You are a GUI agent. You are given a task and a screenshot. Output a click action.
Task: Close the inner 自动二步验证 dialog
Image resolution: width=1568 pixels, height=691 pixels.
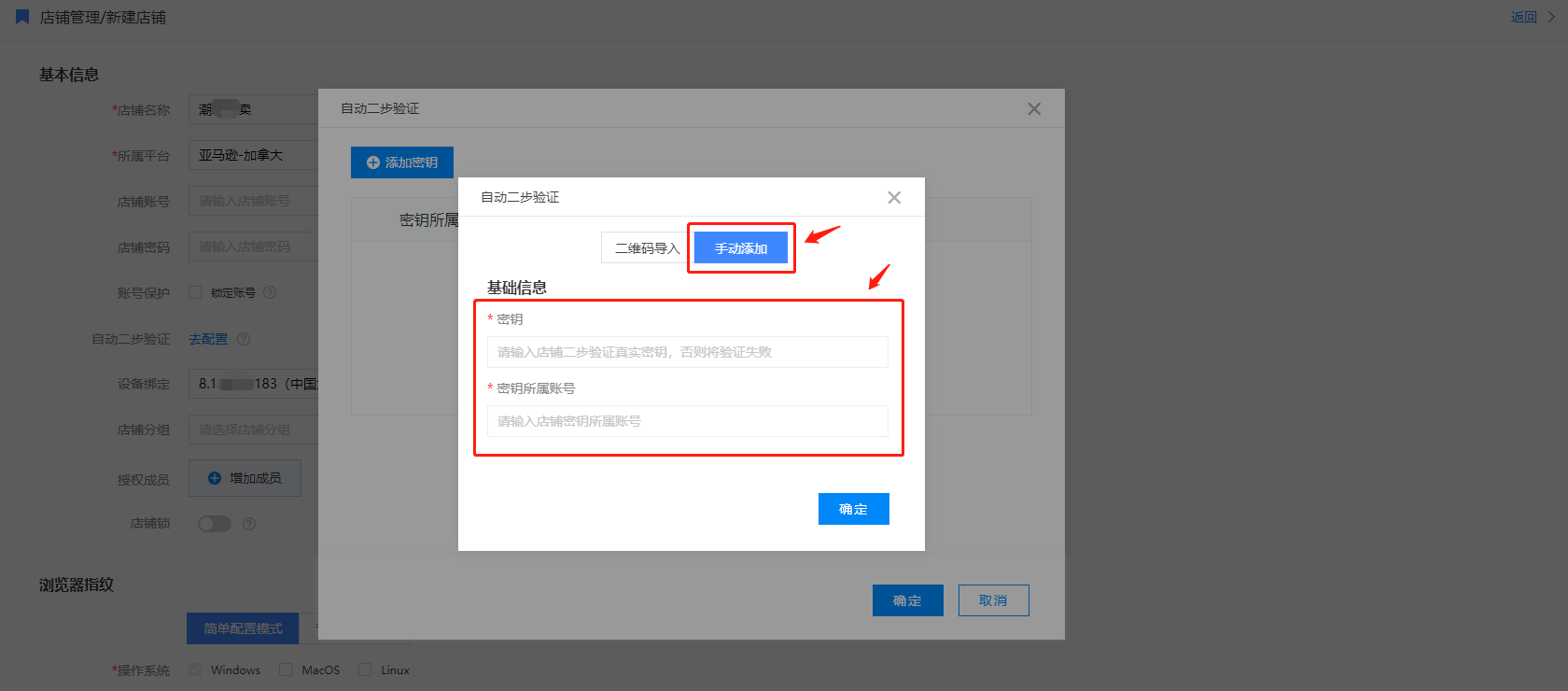[x=894, y=197]
